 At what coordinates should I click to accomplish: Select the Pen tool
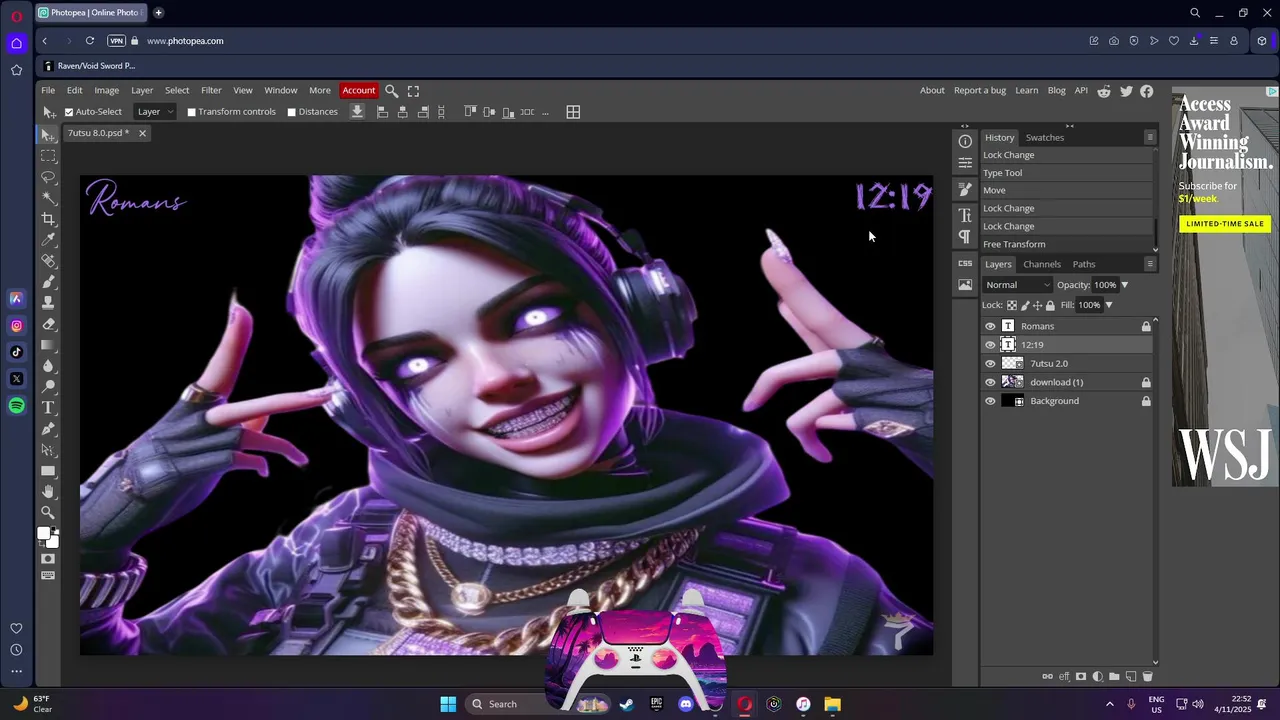48,429
